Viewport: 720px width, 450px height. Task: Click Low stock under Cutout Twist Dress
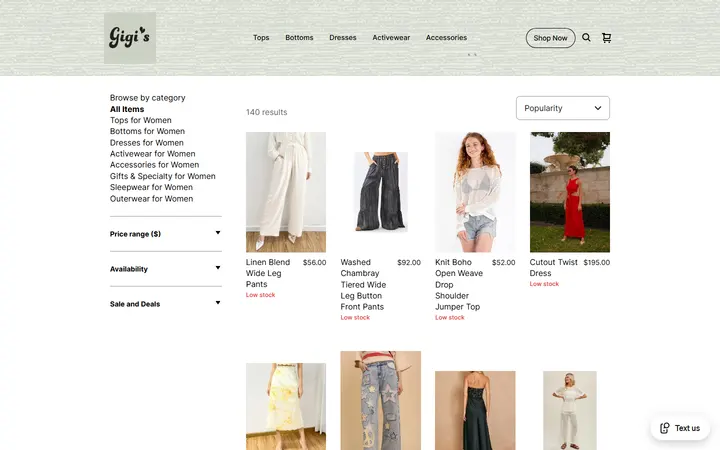[x=544, y=284]
